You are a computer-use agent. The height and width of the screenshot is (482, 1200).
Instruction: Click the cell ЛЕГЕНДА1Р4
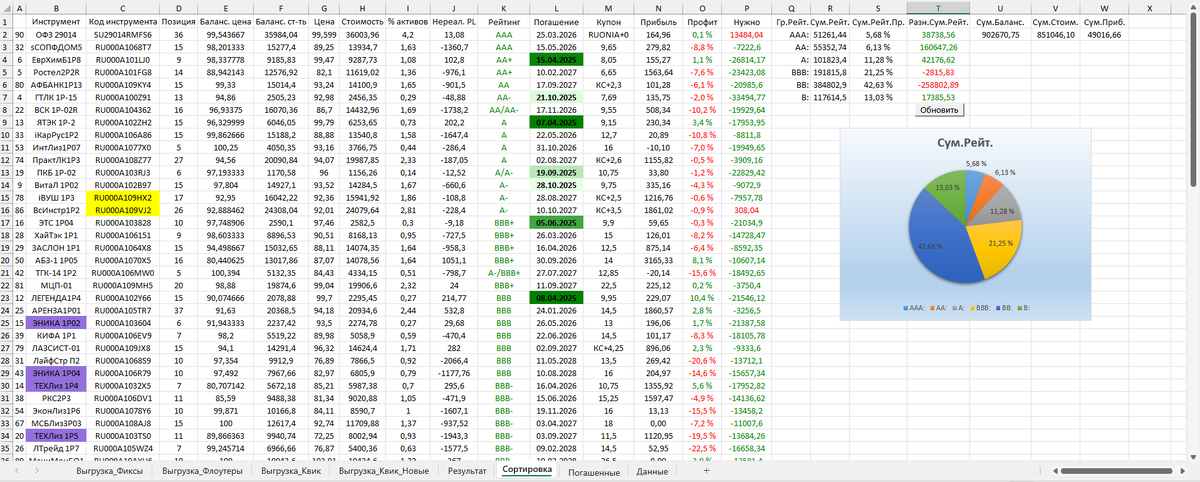[x=56, y=298]
